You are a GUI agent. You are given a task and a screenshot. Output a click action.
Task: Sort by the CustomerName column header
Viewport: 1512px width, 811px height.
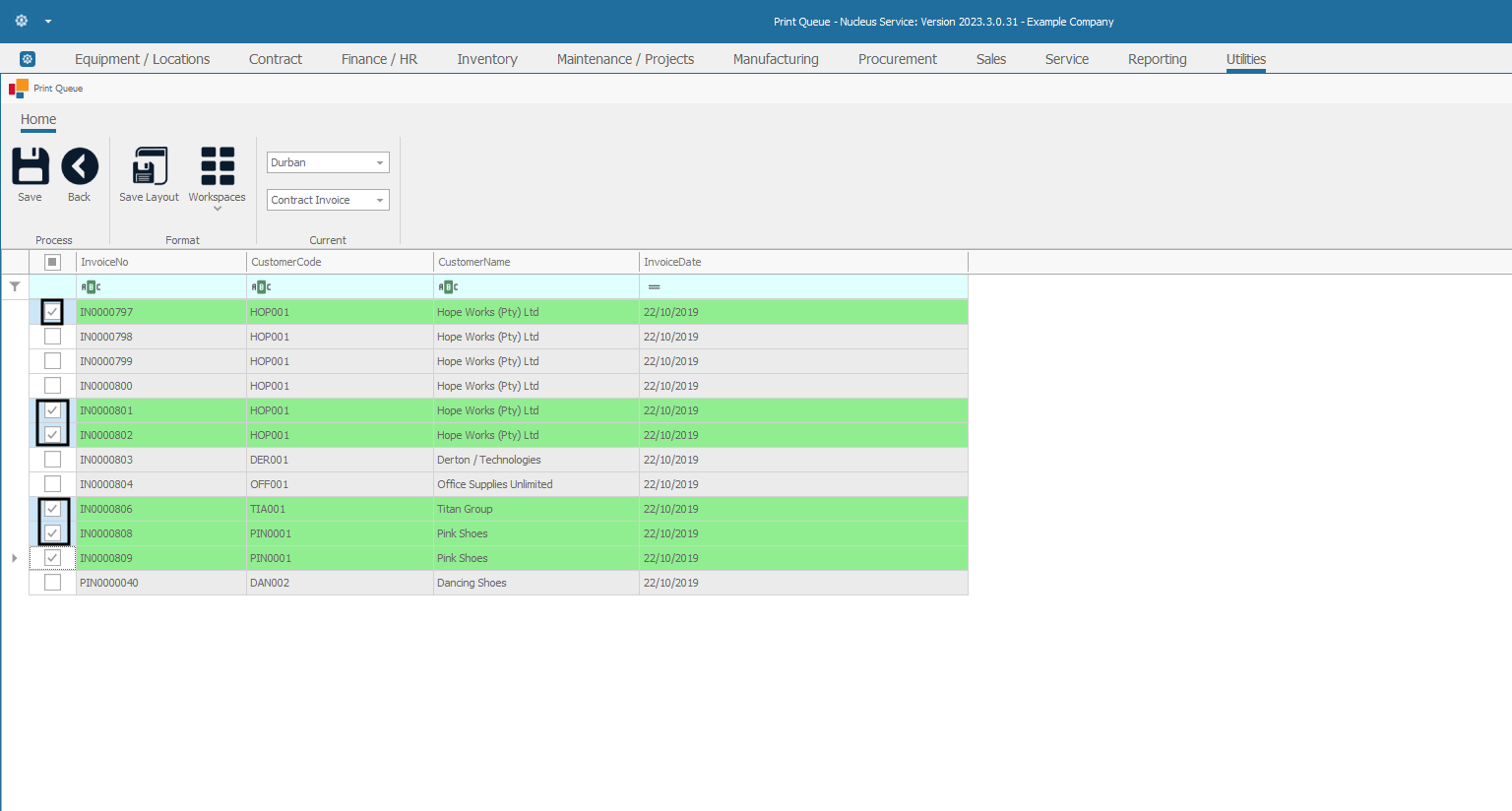click(x=536, y=262)
